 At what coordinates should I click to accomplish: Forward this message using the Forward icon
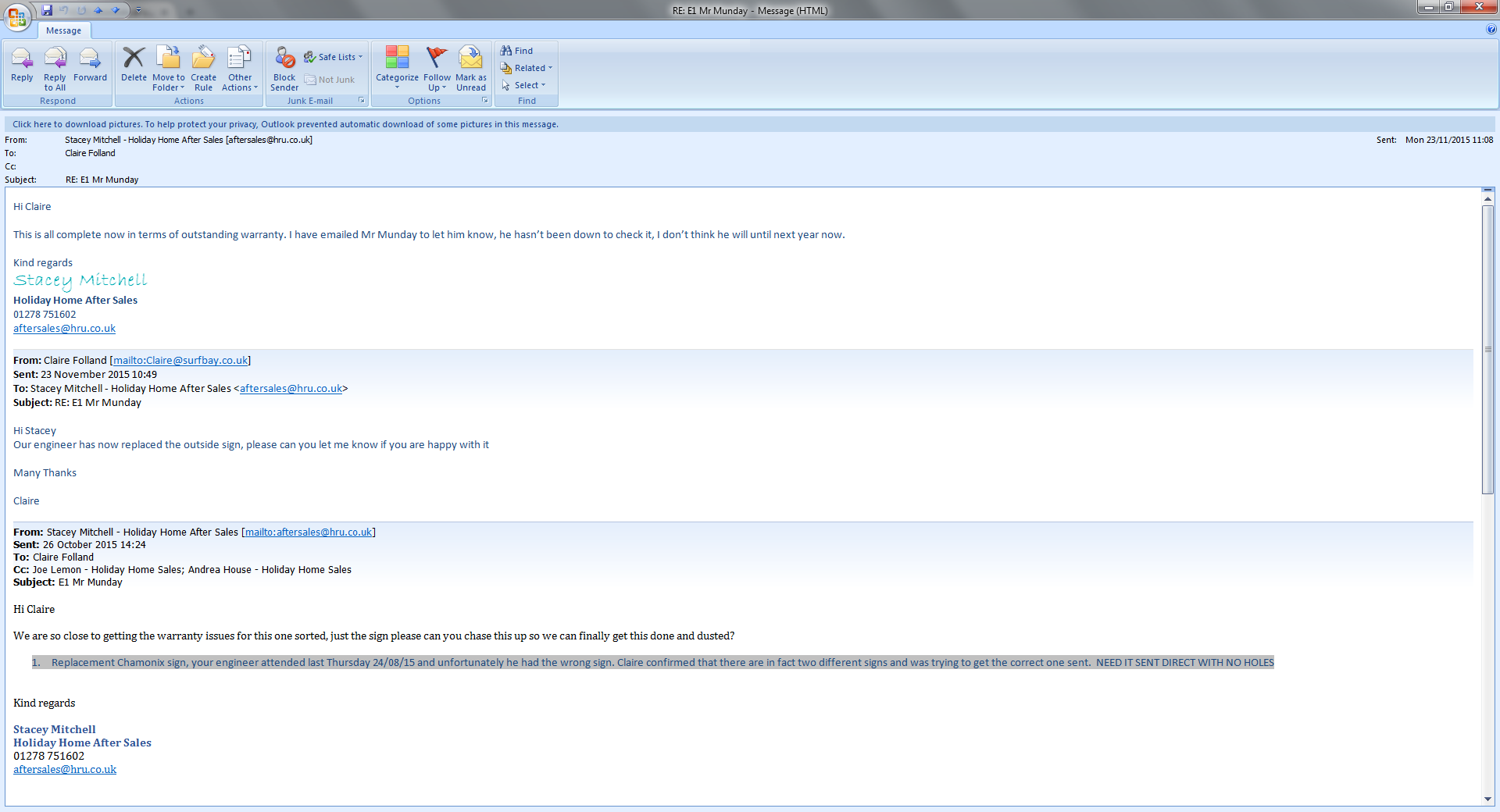(x=90, y=59)
